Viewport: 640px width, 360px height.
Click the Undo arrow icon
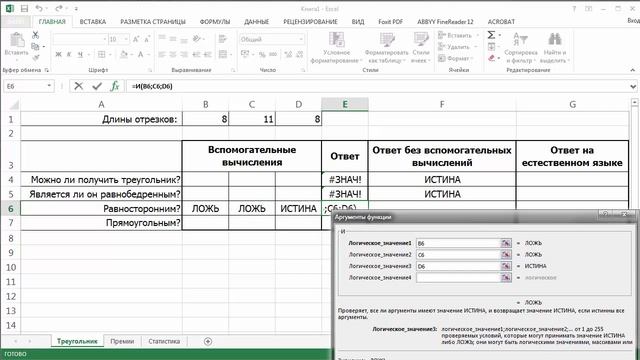click(39, 9)
